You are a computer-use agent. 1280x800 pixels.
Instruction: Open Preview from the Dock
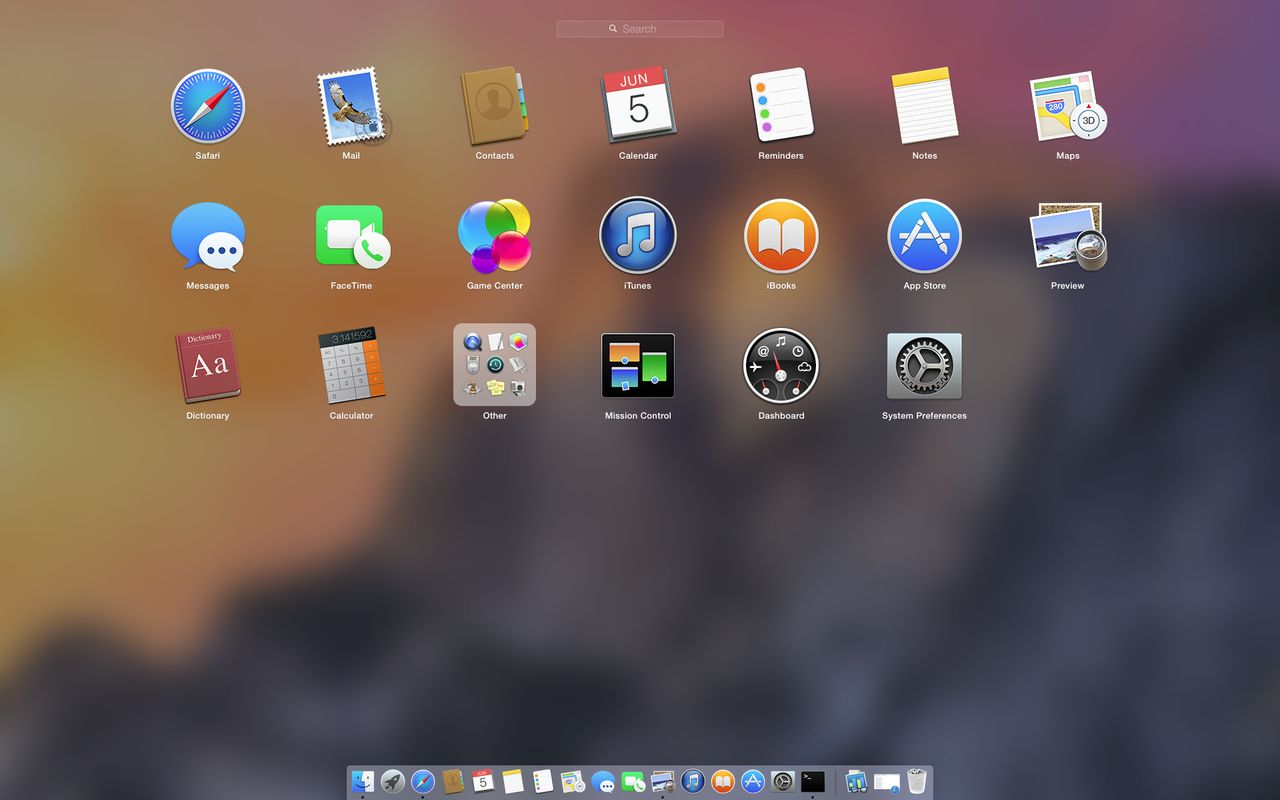click(x=663, y=781)
